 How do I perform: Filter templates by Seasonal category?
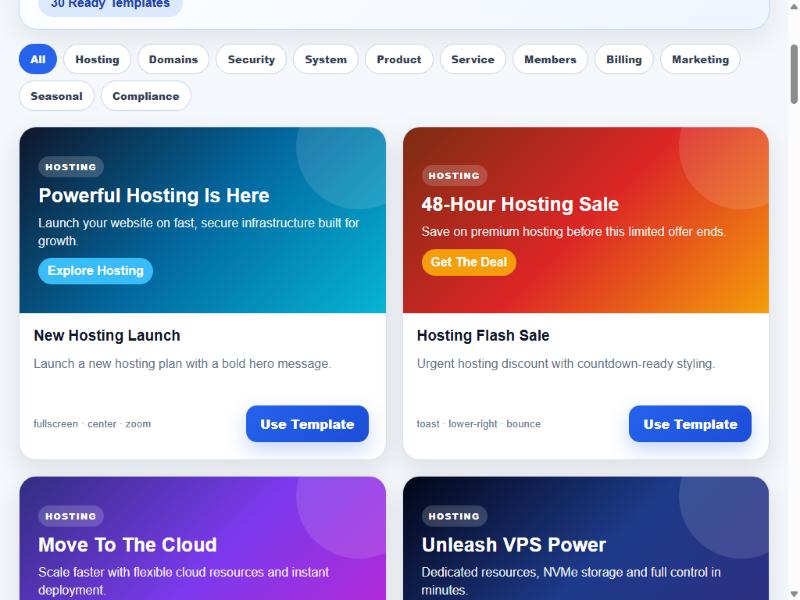point(57,96)
